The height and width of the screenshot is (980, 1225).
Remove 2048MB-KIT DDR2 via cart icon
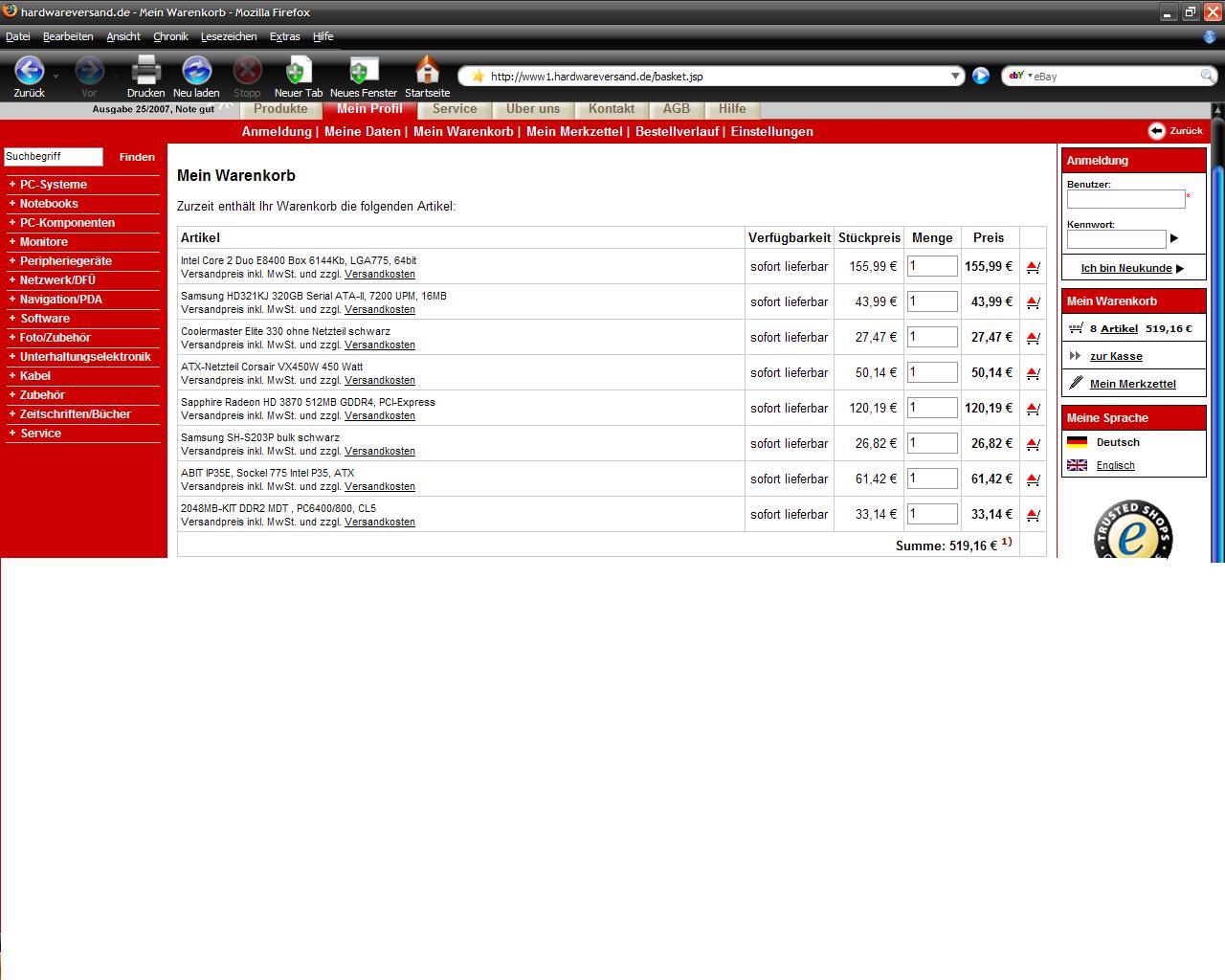[x=1033, y=515]
